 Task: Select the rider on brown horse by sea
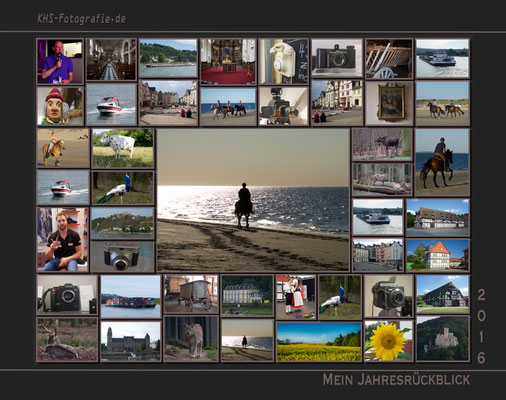pyautogui.click(x=442, y=162)
